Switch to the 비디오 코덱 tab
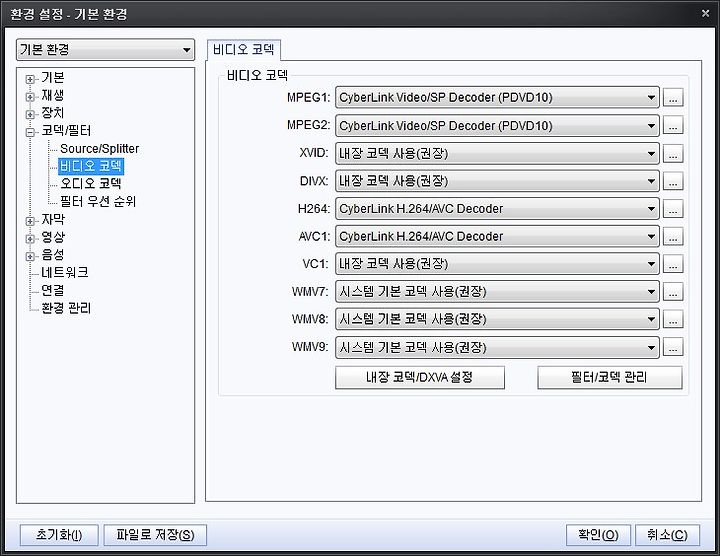 243,50
